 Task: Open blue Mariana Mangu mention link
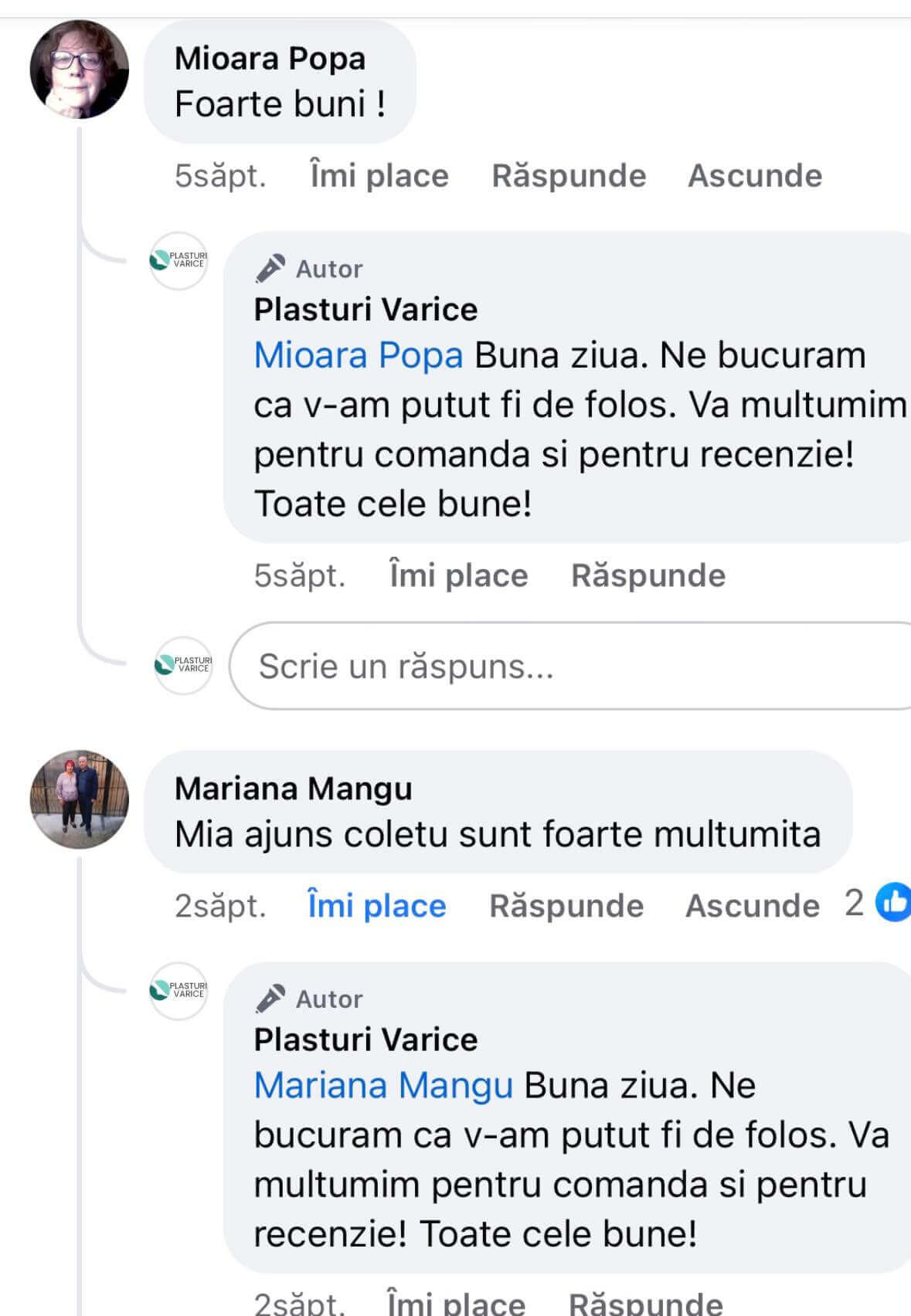pyautogui.click(x=383, y=1085)
